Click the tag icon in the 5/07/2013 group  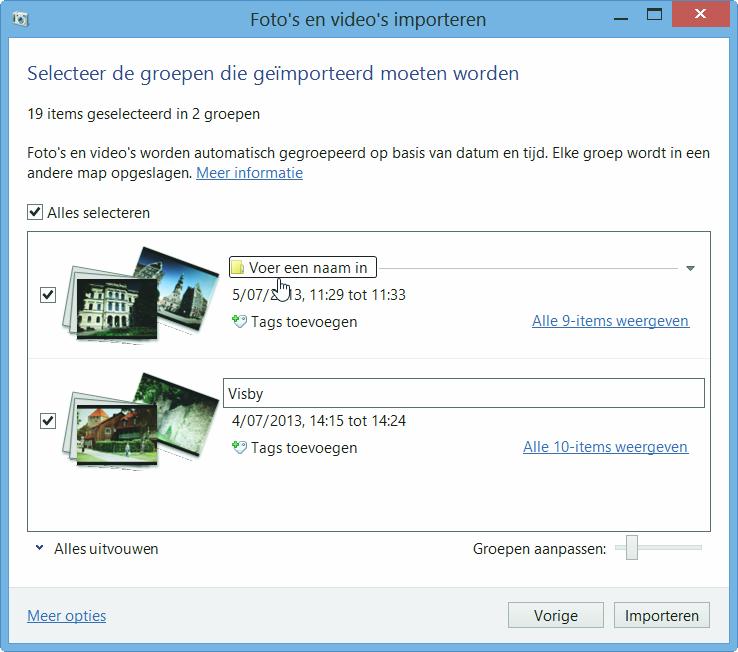pos(239,322)
